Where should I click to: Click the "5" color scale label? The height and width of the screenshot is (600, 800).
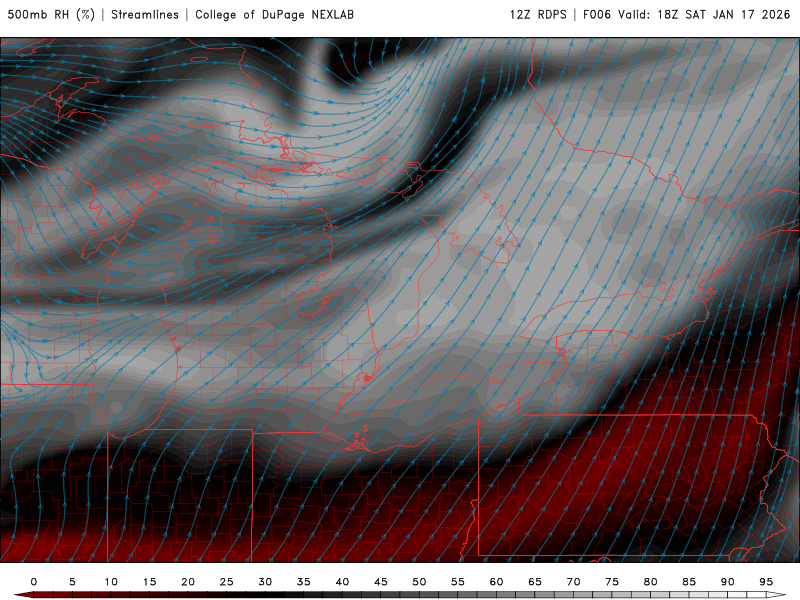click(72, 582)
